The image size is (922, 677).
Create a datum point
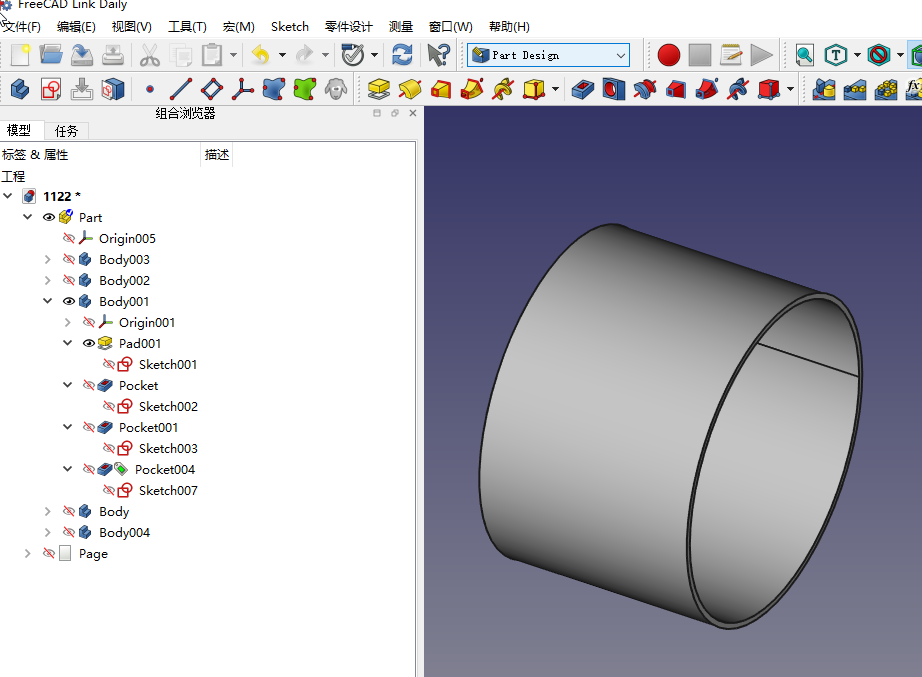pyautogui.click(x=150, y=89)
